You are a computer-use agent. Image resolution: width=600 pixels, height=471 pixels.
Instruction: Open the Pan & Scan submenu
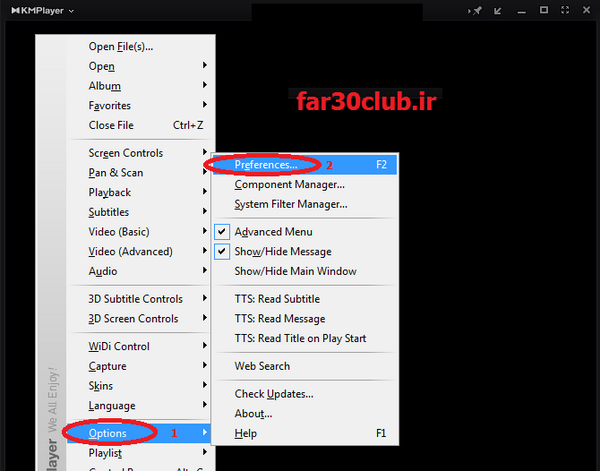[x=140, y=173]
